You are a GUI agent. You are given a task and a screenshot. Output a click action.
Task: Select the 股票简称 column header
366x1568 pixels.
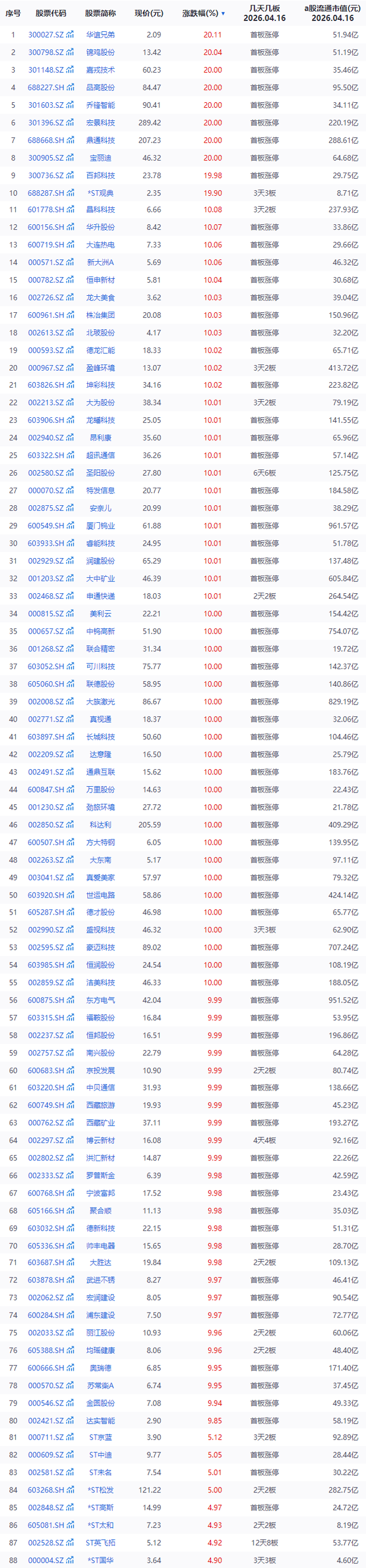100,14
